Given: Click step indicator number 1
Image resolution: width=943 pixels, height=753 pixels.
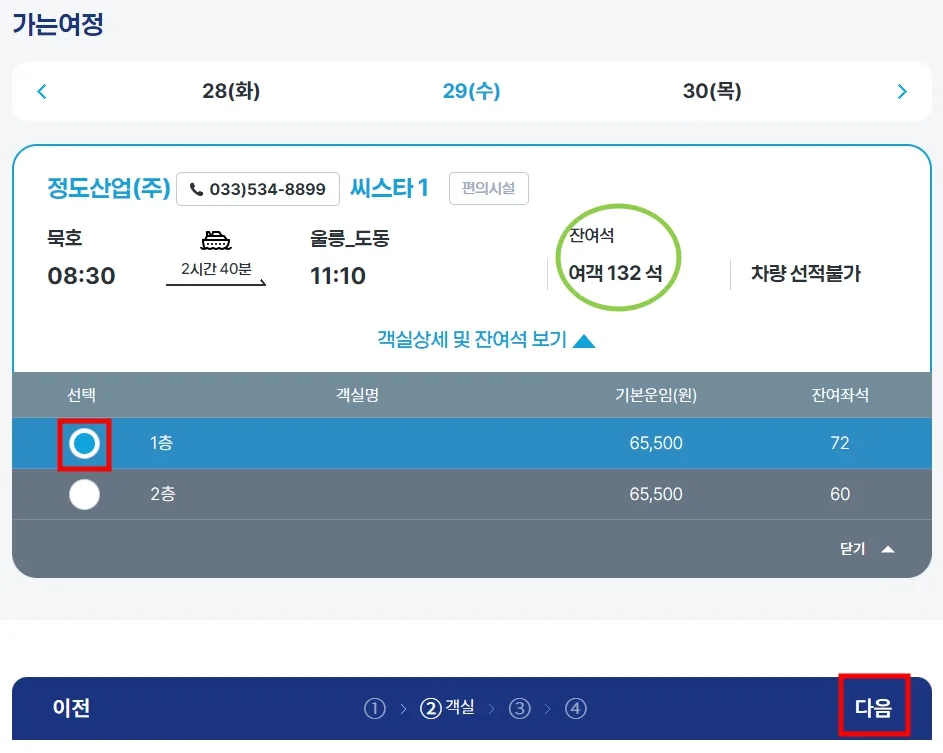Looking at the screenshot, I should coord(375,708).
